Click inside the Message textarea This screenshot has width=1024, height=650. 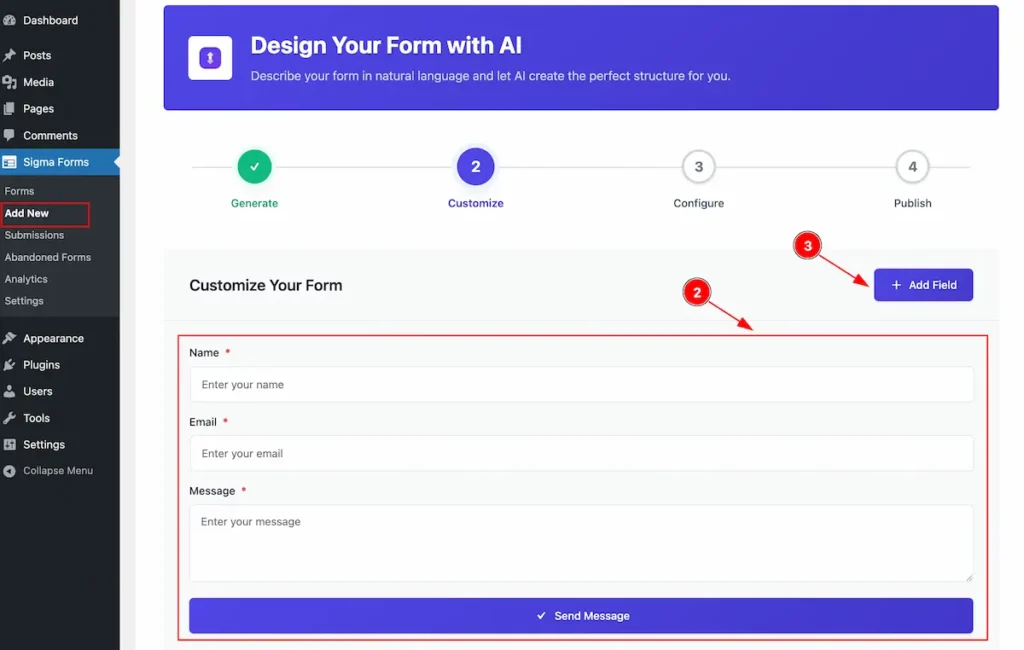(581, 543)
